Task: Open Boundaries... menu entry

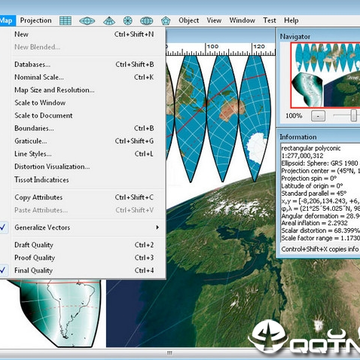Action: (83, 128)
